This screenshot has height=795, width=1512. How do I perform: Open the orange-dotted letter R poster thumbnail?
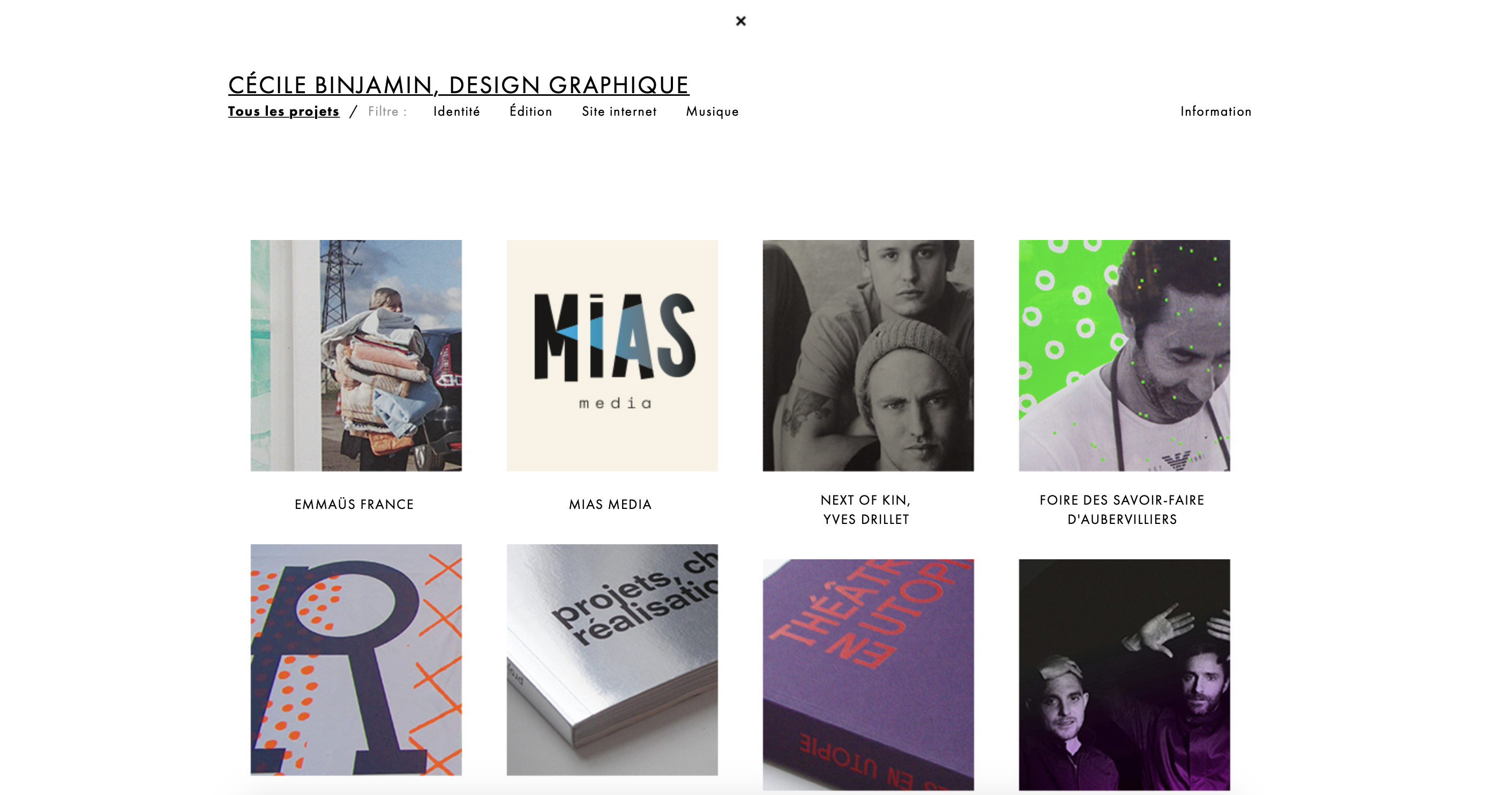point(356,660)
